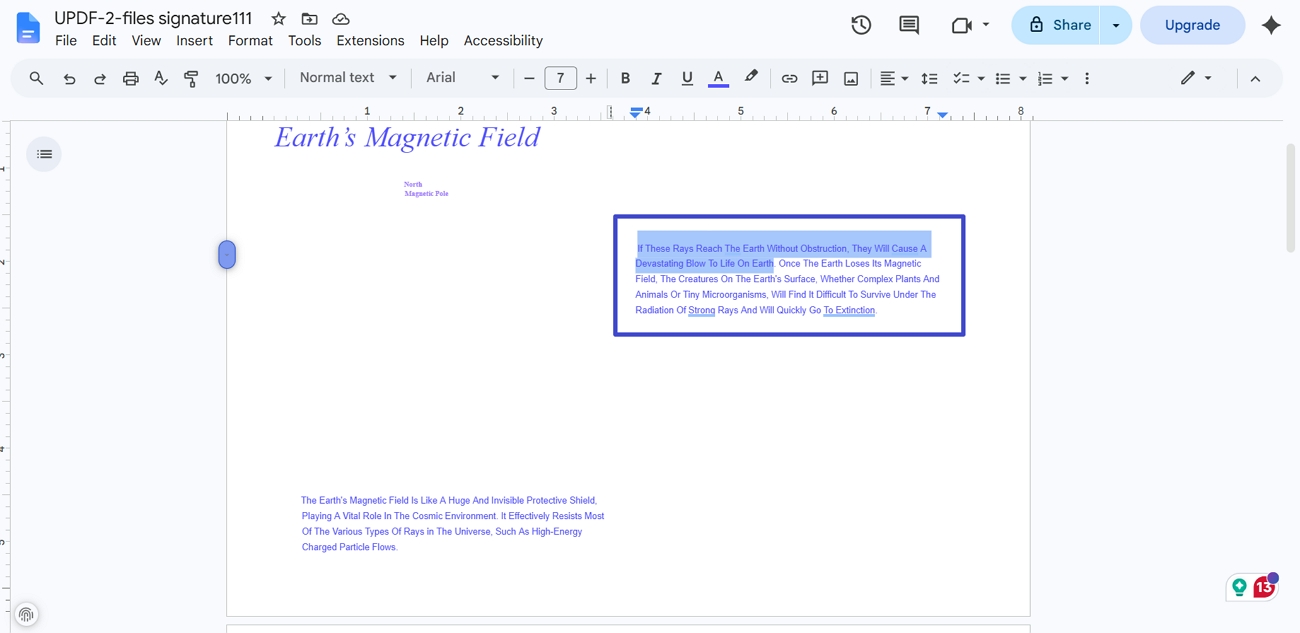Insert an image
This screenshot has width=1300, height=633.
[851, 78]
